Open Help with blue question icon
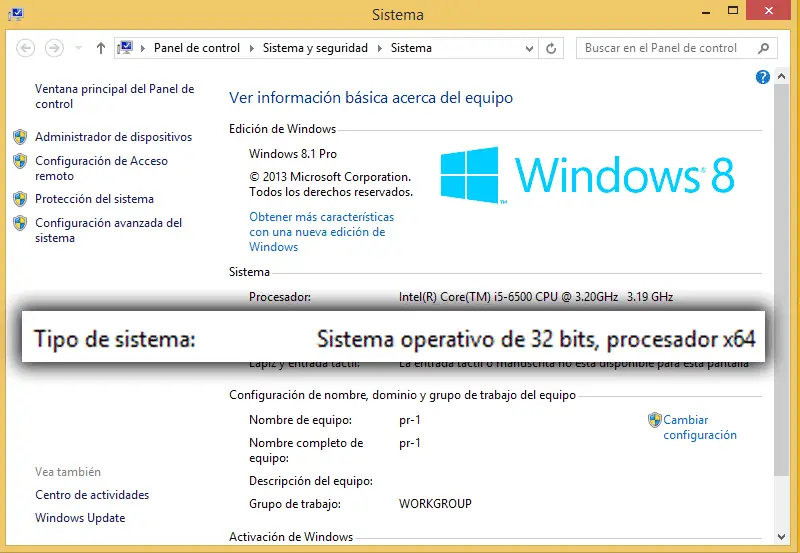The width and height of the screenshot is (800, 553). tap(762, 77)
